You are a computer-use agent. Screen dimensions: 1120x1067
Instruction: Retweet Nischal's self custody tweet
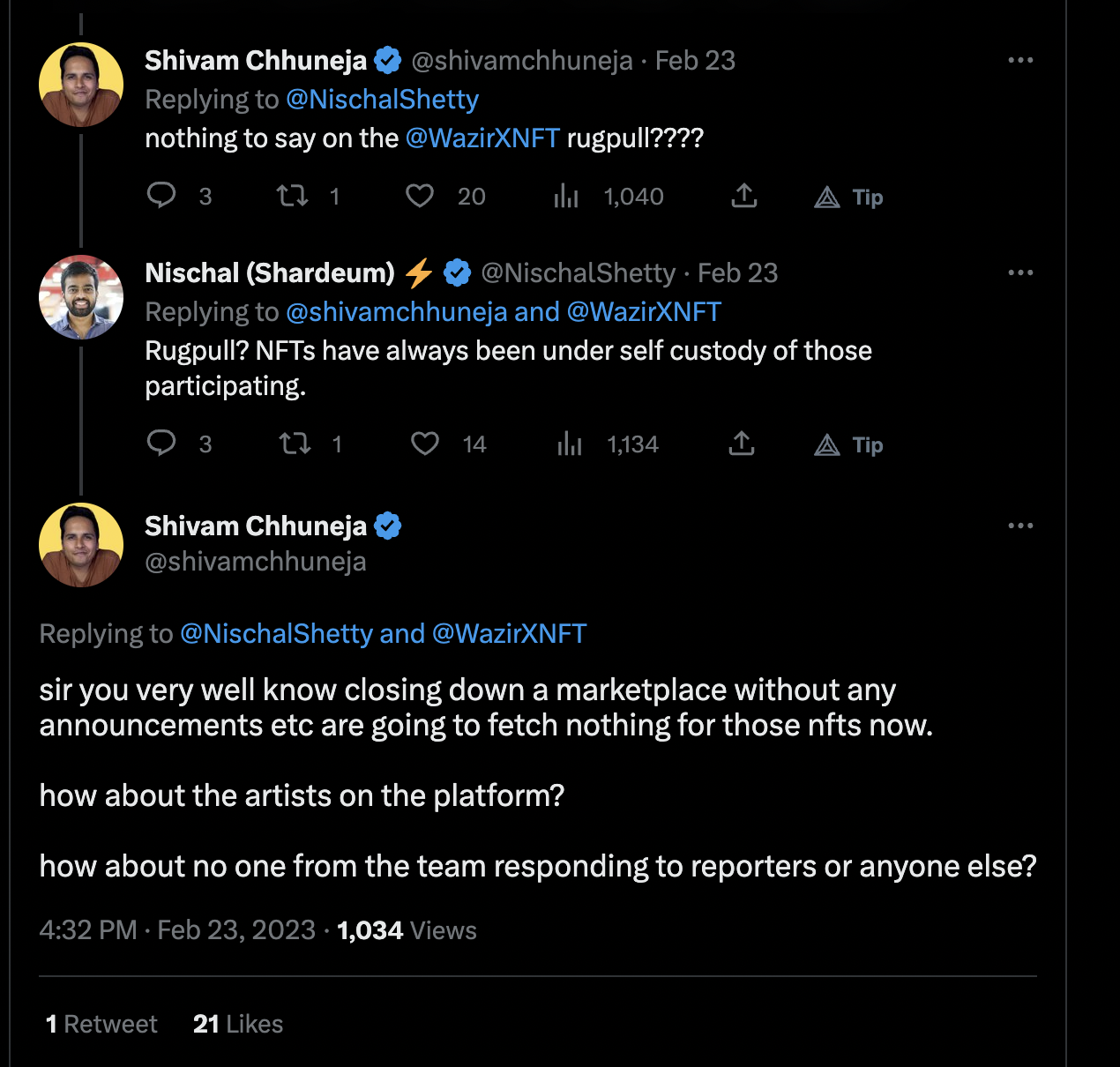click(x=295, y=443)
